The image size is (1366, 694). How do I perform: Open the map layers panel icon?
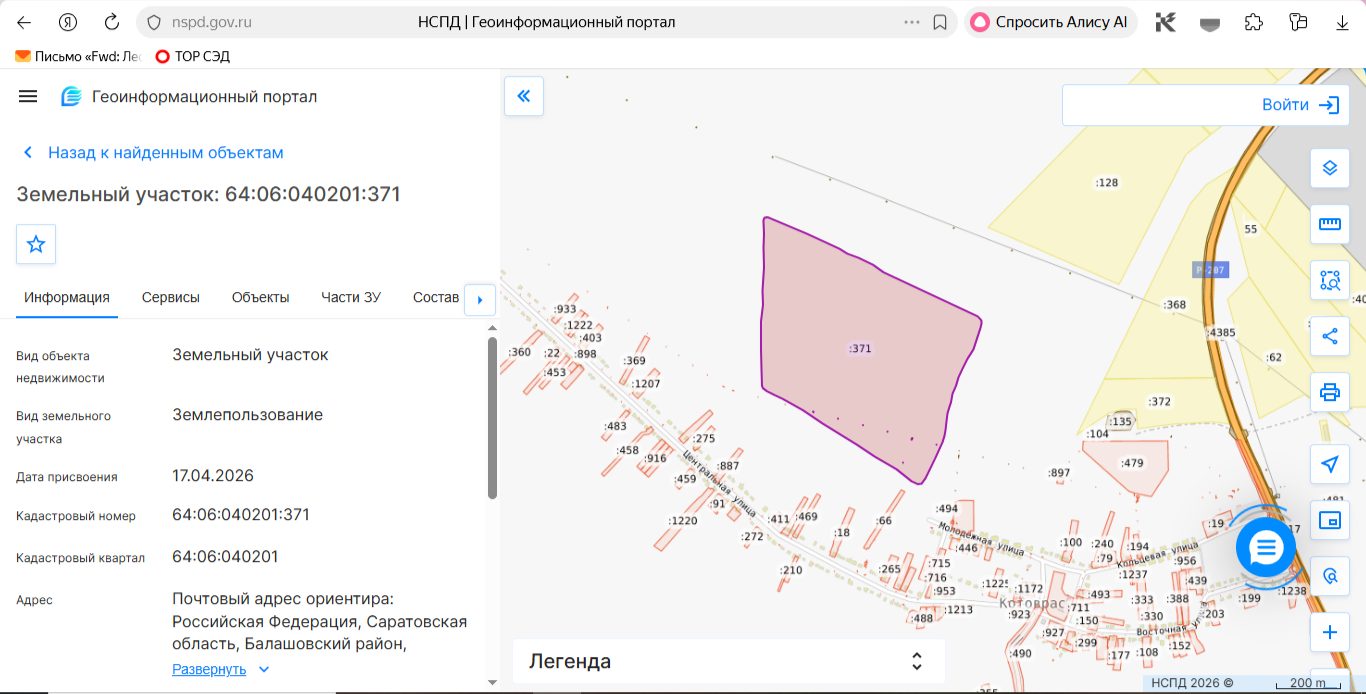(x=1329, y=168)
